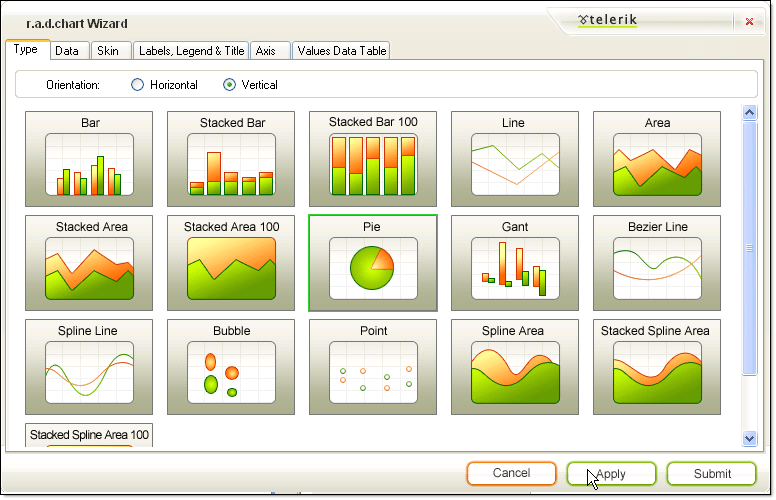Choose the Area chart type
The image size is (776, 500).
657,159
